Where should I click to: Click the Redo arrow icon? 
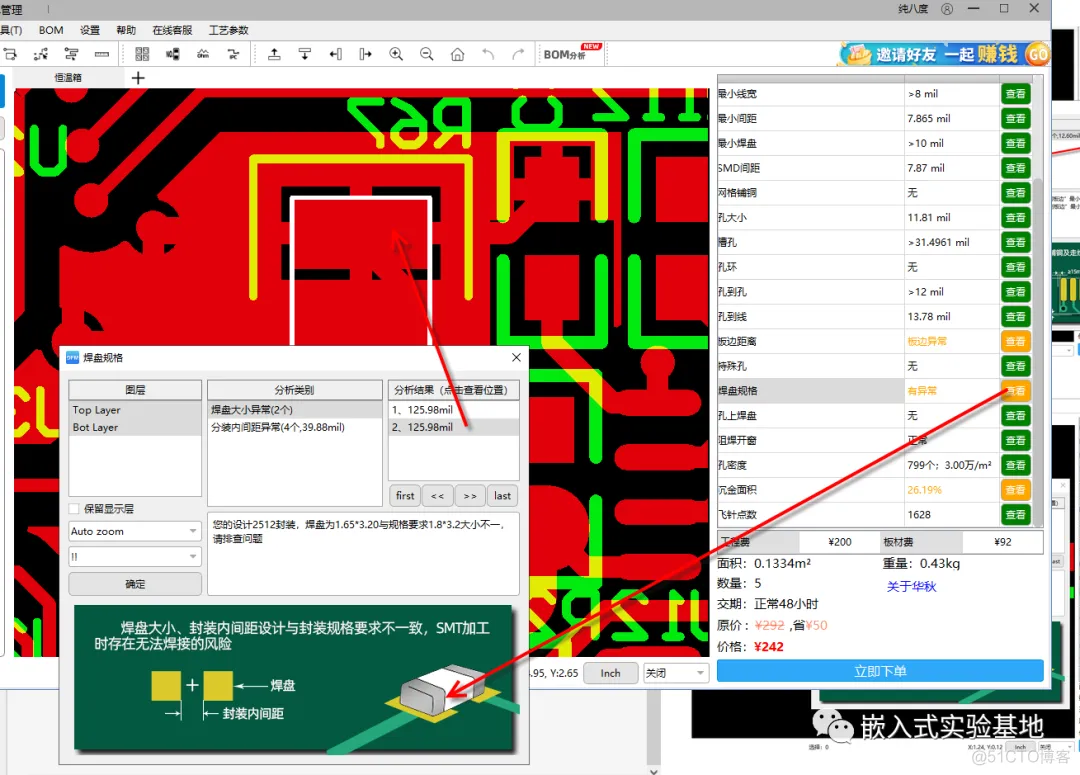click(518, 54)
